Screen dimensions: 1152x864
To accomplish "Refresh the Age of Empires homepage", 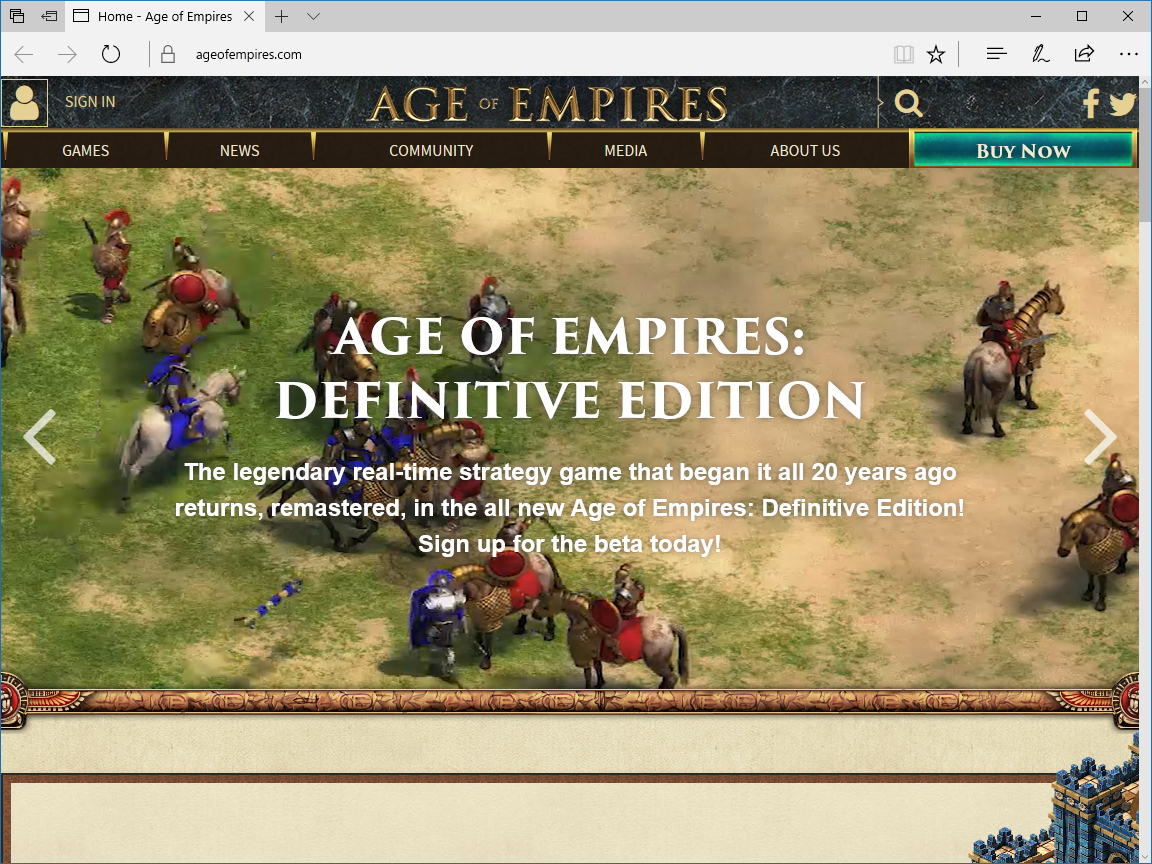I will pyautogui.click(x=110, y=54).
